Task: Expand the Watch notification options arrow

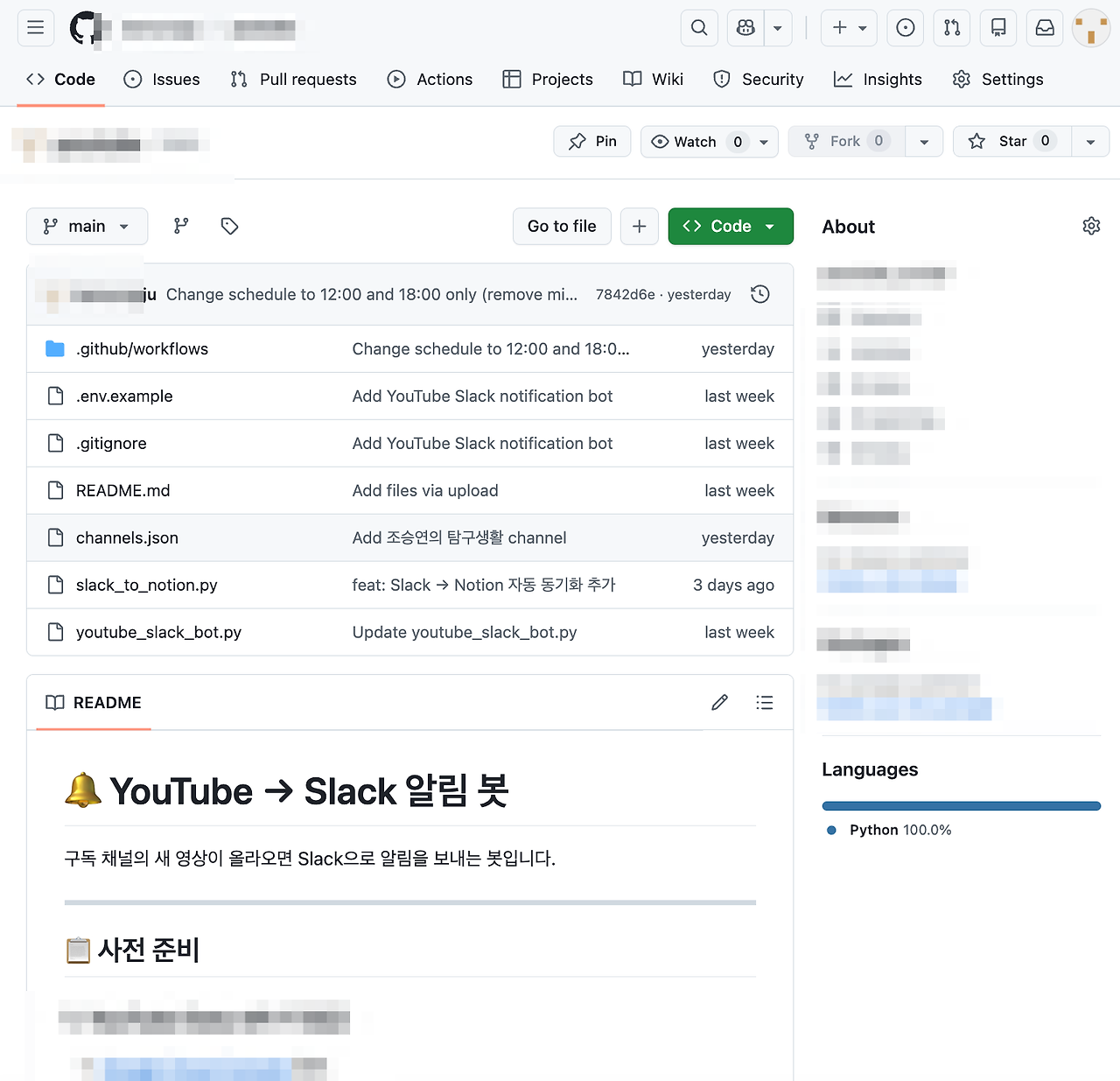Action: click(765, 142)
